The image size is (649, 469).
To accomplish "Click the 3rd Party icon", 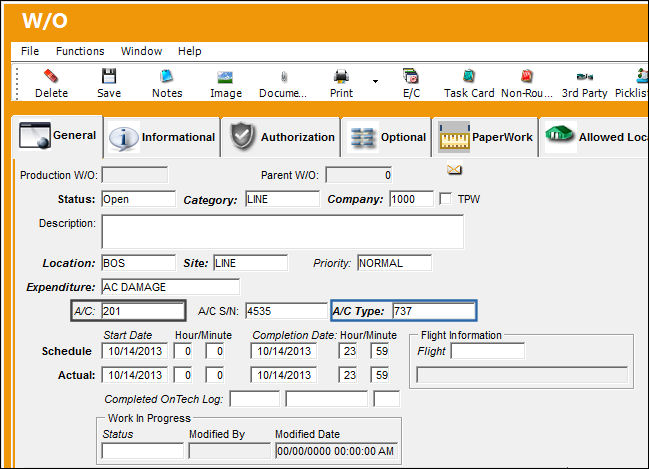I will click(x=584, y=77).
